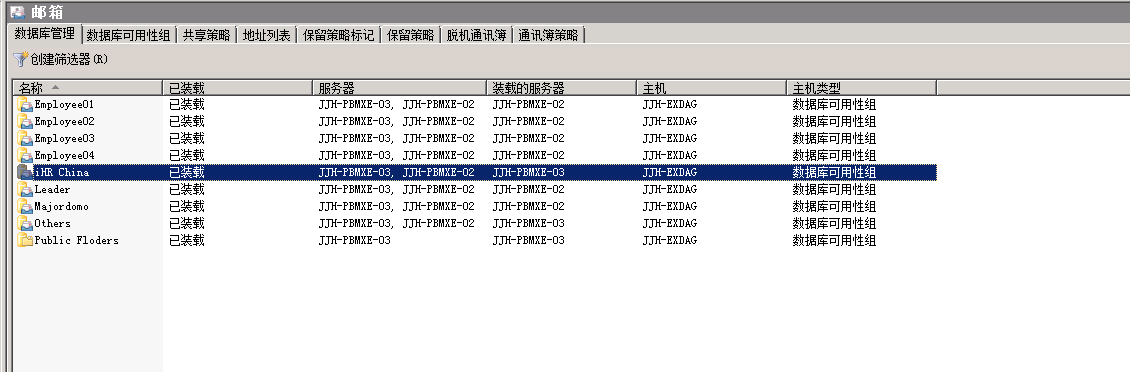
Task: Click the 已装载 status in the Employee01 row
Action: pyautogui.click(x=187, y=105)
